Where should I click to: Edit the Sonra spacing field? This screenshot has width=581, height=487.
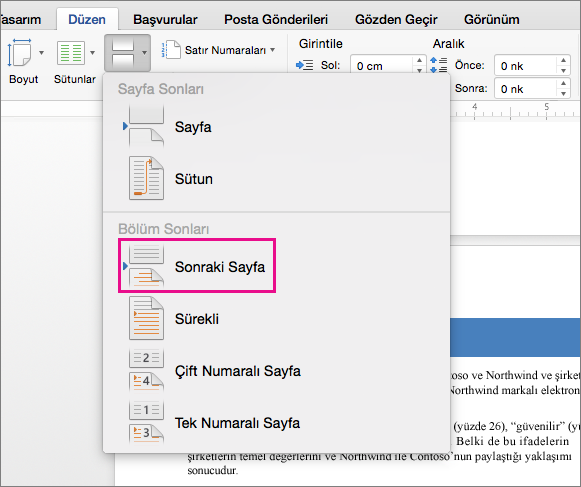click(525, 89)
